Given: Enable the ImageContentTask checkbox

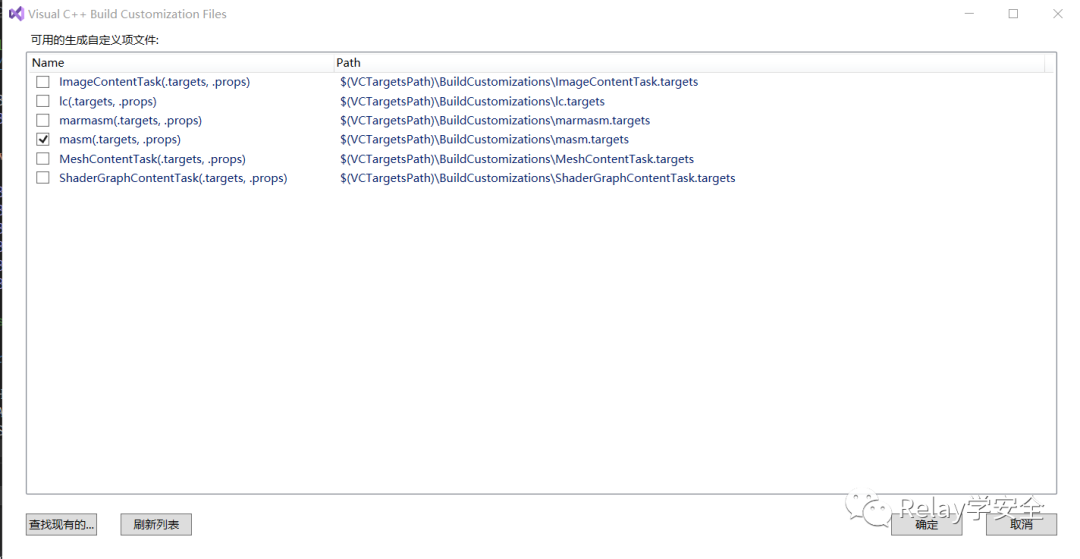Looking at the screenshot, I should pos(43,82).
